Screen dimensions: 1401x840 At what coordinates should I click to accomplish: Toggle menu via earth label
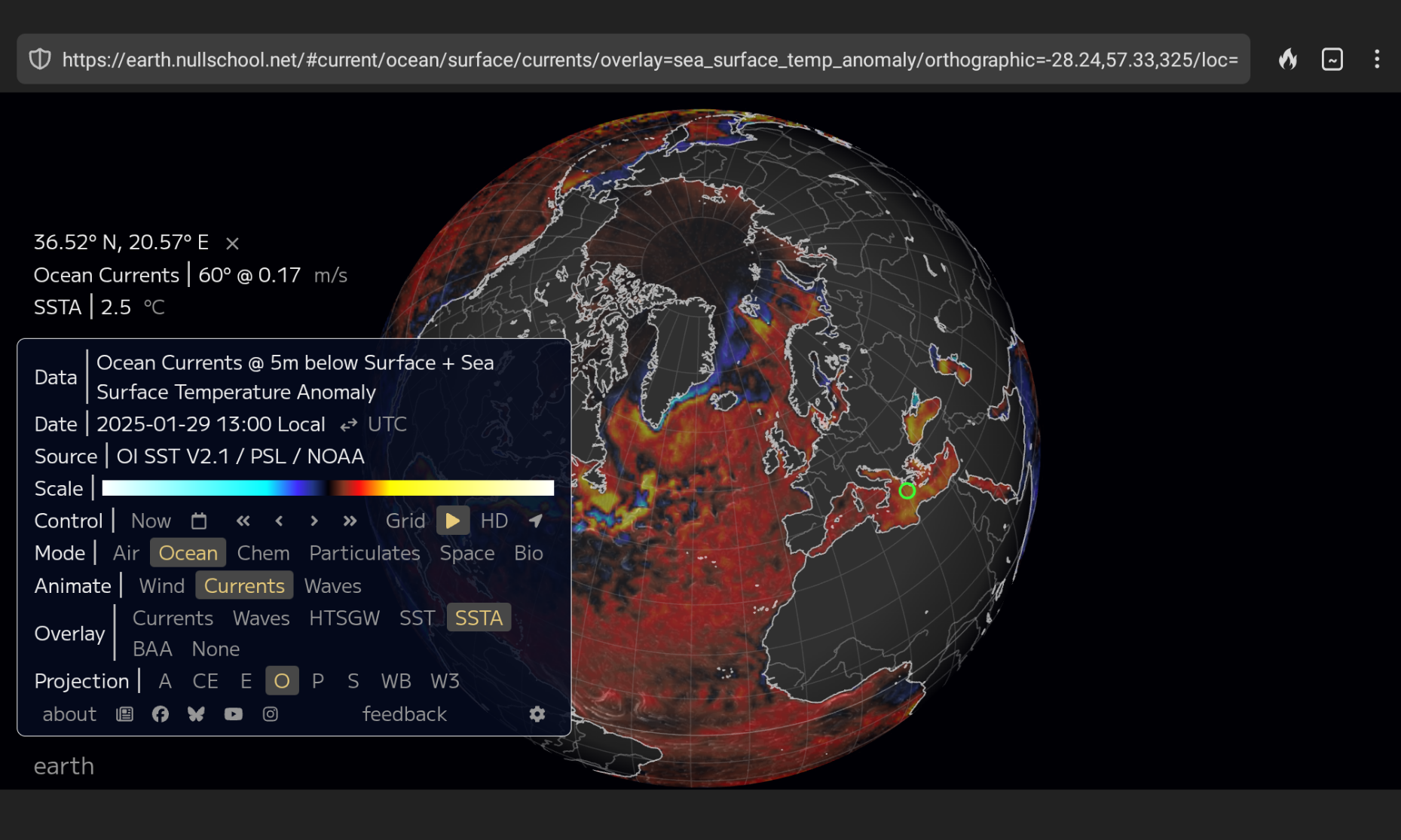click(64, 766)
